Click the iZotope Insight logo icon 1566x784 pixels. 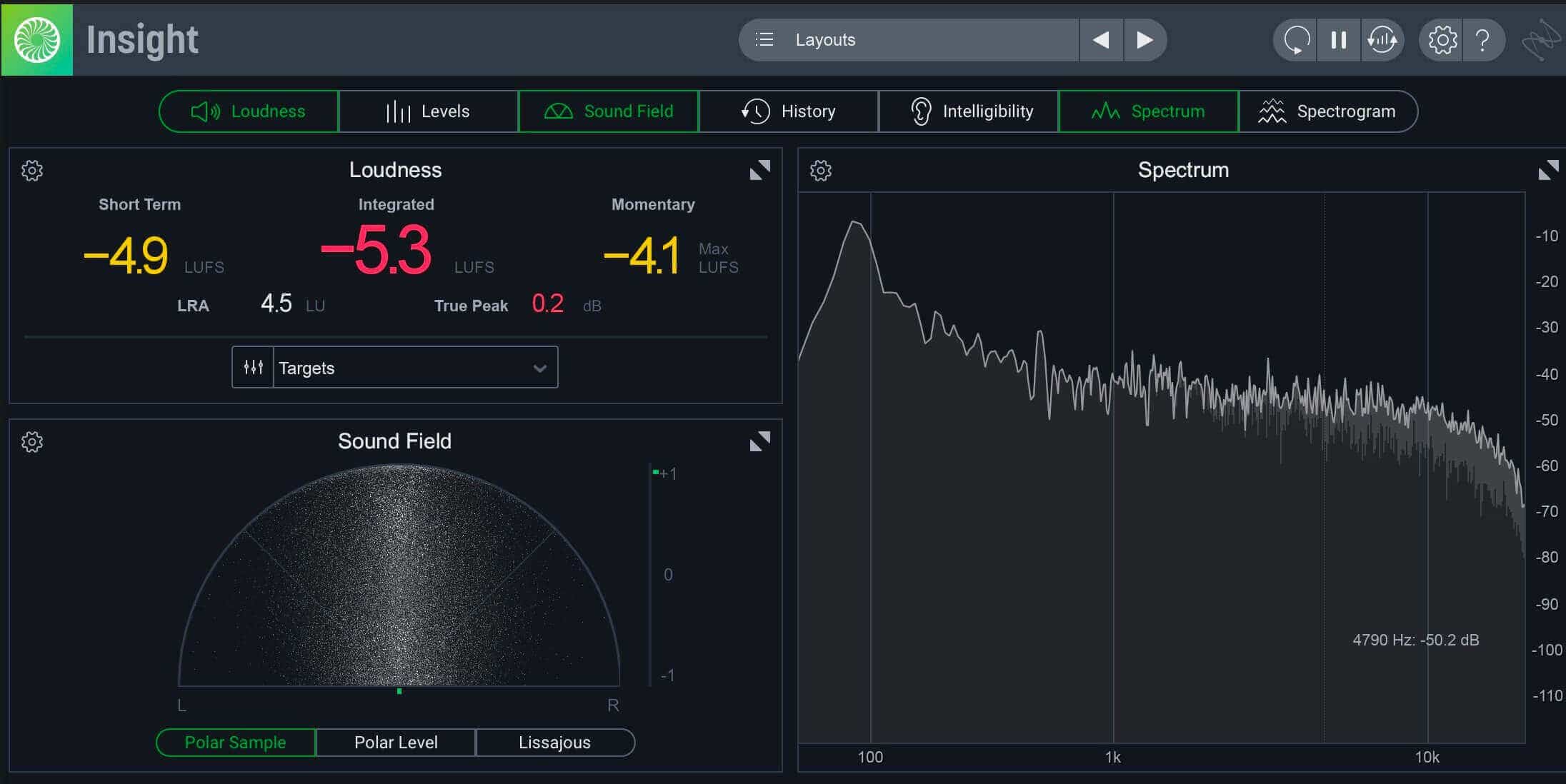point(37,40)
